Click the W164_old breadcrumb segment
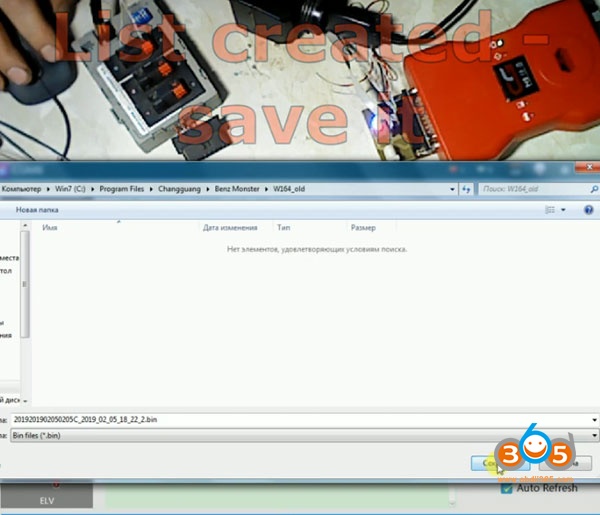This screenshot has height=515, width=600. tap(289, 189)
